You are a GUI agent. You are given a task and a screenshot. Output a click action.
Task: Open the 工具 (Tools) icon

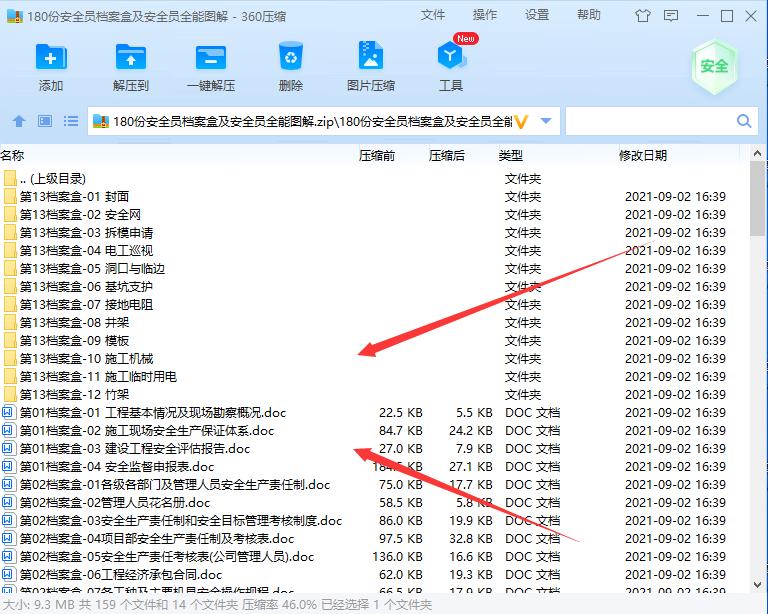pyautogui.click(x=451, y=56)
